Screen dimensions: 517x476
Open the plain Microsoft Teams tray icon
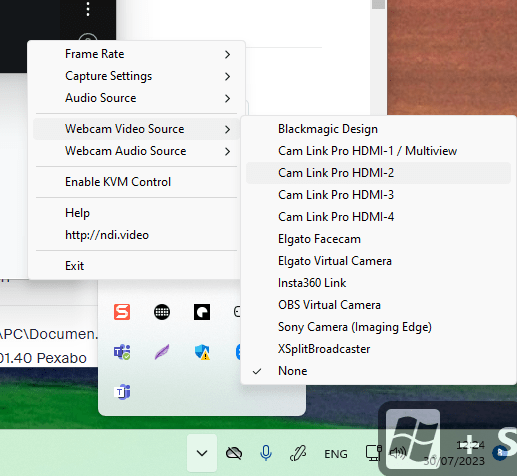pos(122,392)
